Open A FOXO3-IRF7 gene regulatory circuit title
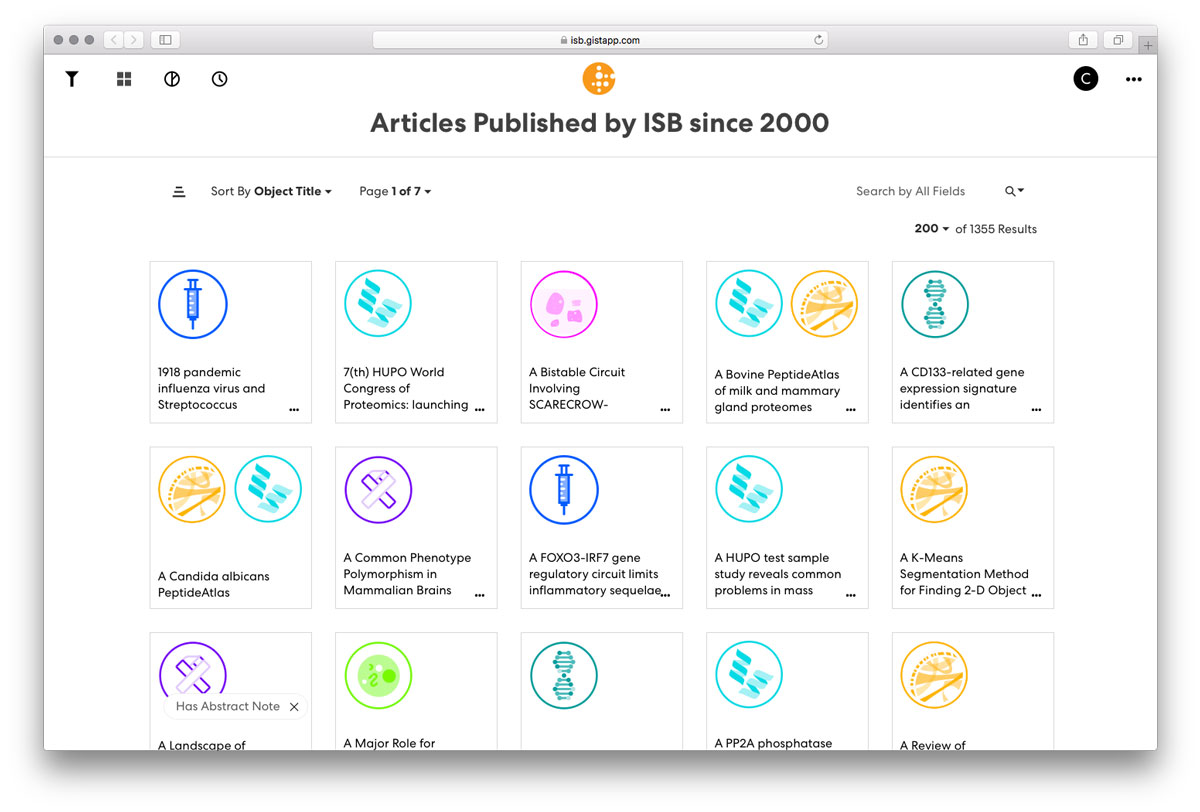This screenshot has height=812, width=1200. [x=595, y=574]
